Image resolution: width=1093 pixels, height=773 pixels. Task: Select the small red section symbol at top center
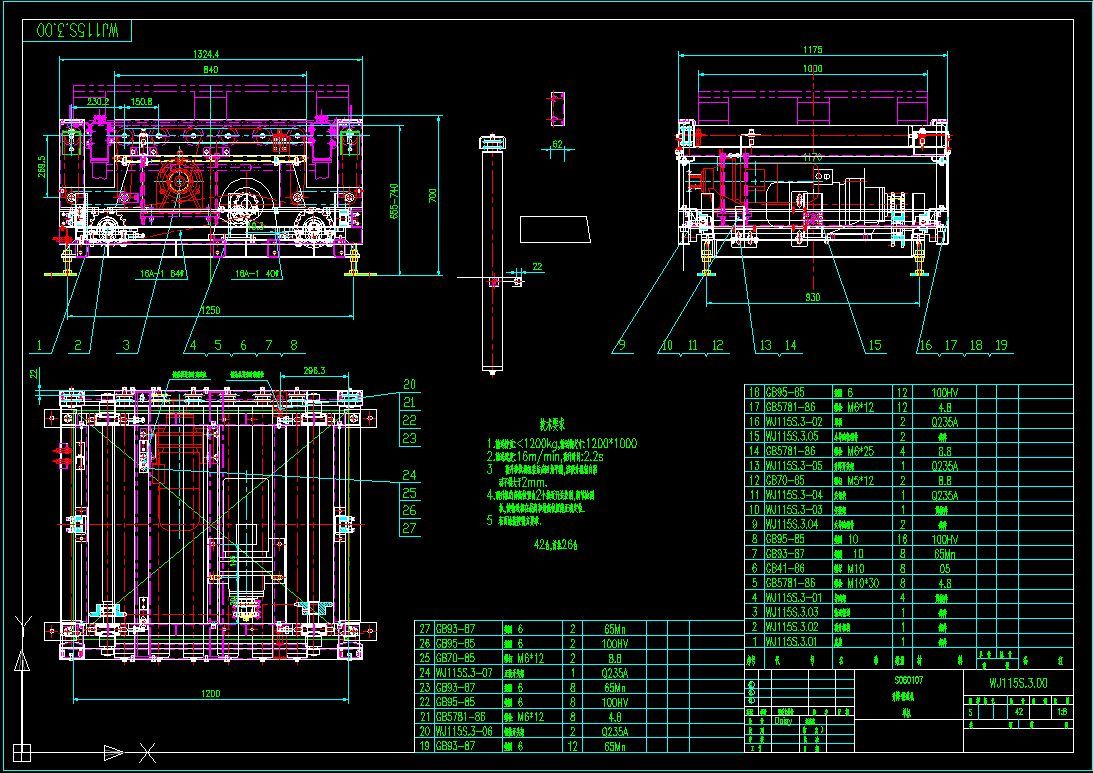tap(557, 109)
